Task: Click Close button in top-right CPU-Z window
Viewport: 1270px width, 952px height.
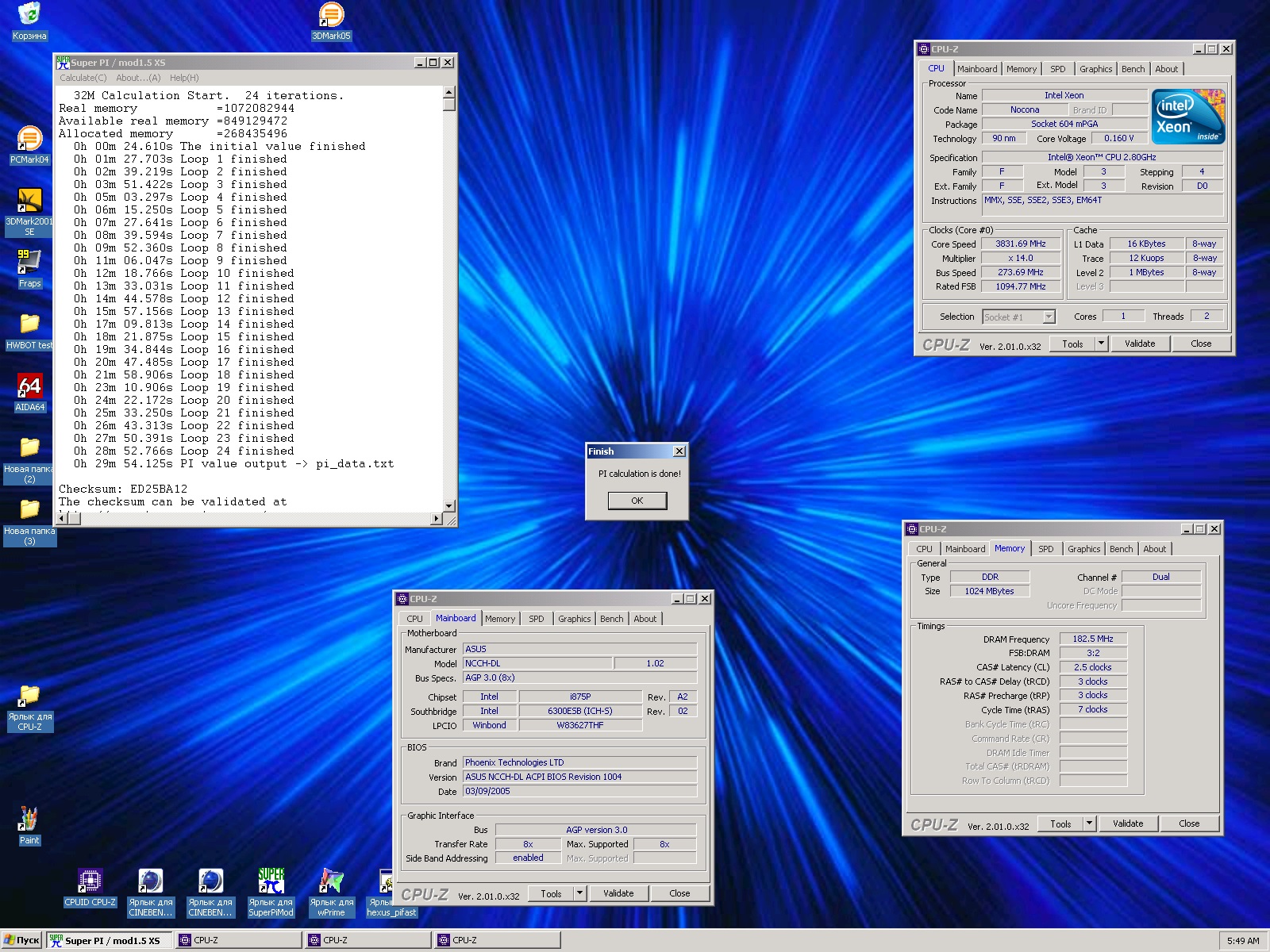Action: click(x=1201, y=344)
